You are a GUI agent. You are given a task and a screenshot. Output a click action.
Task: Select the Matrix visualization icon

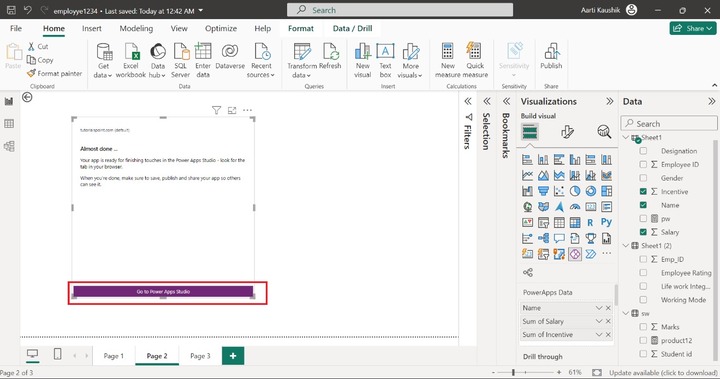click(574, 222)
